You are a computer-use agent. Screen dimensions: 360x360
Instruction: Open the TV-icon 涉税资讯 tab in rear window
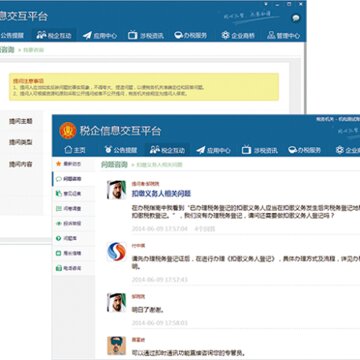(146, 36)
